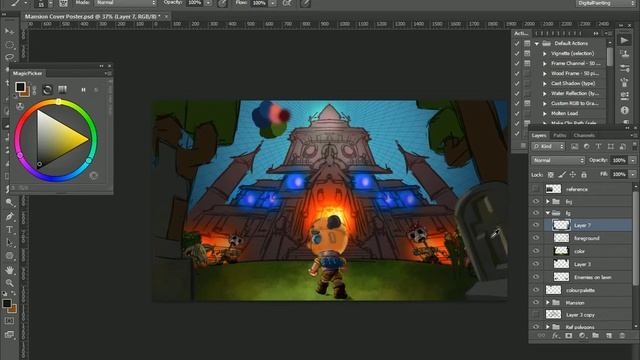Hide the Layer 3 eye icon
640x360 pixels.
pyautogui.click(x=536, y=264)
